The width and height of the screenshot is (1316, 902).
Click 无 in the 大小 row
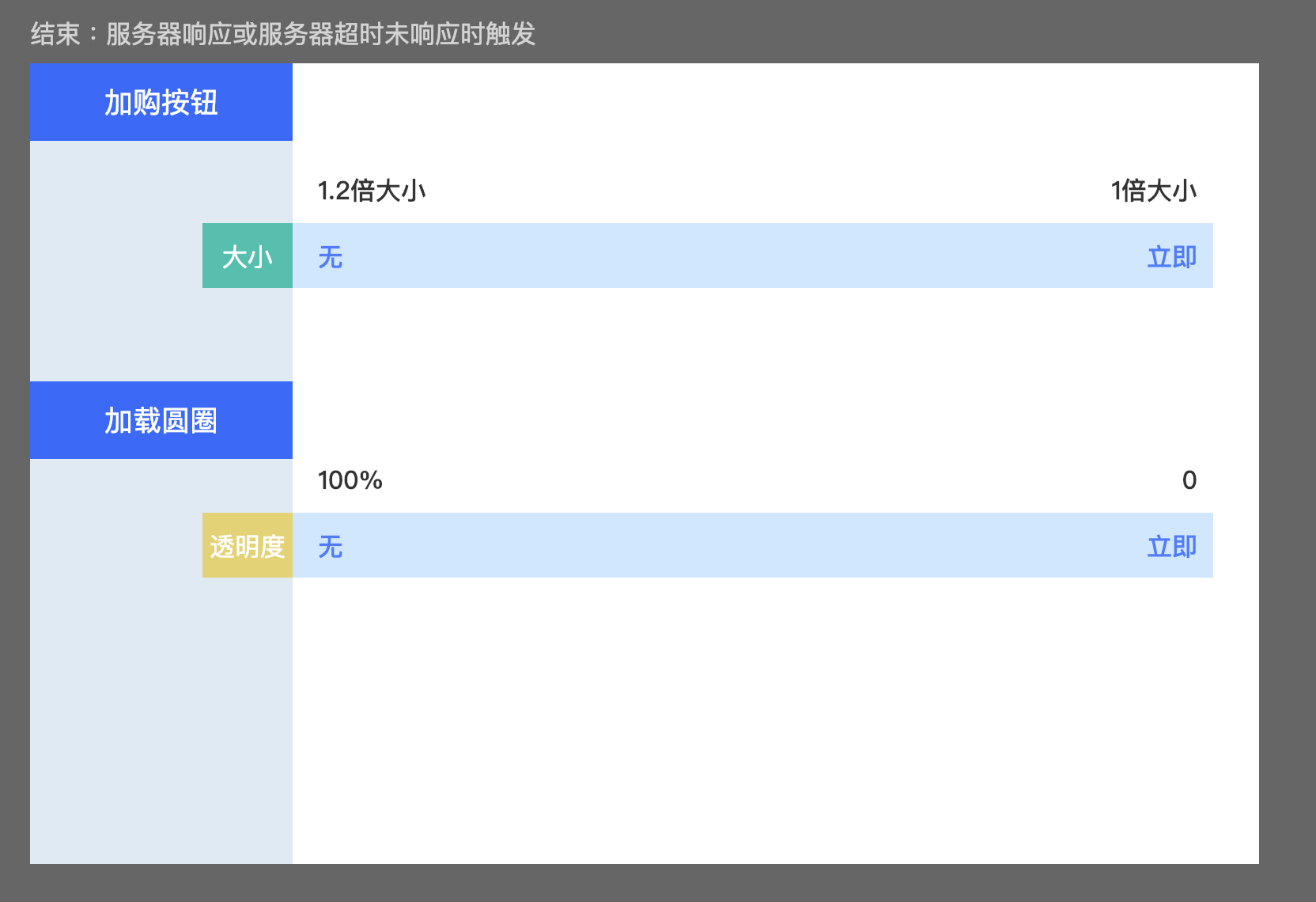331,257
